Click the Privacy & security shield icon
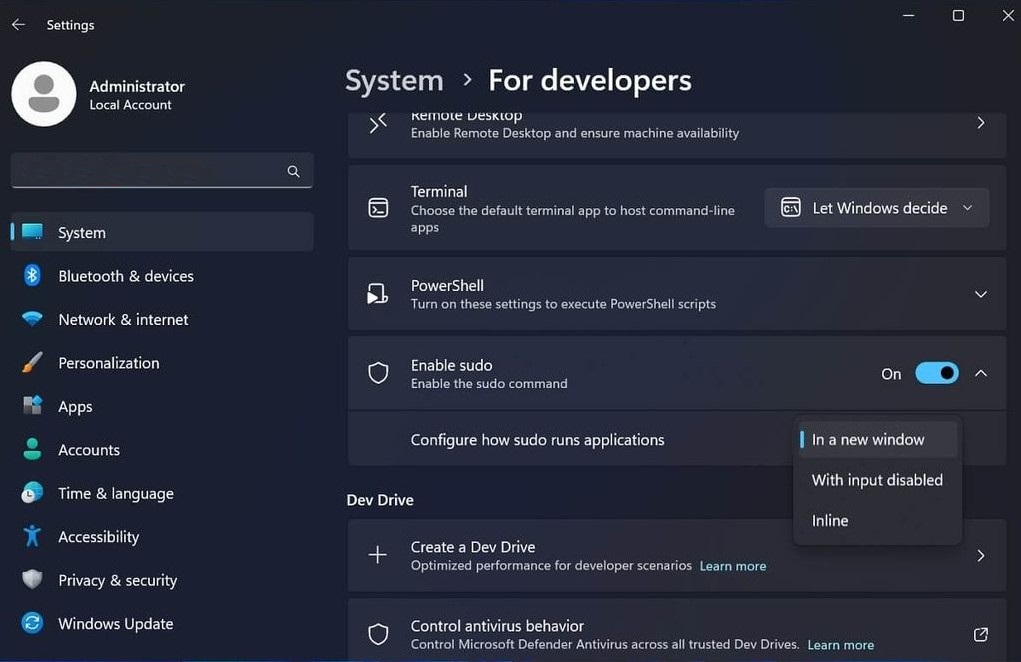The width and height of the screenshot is (1021, 662). click(32, 579)
